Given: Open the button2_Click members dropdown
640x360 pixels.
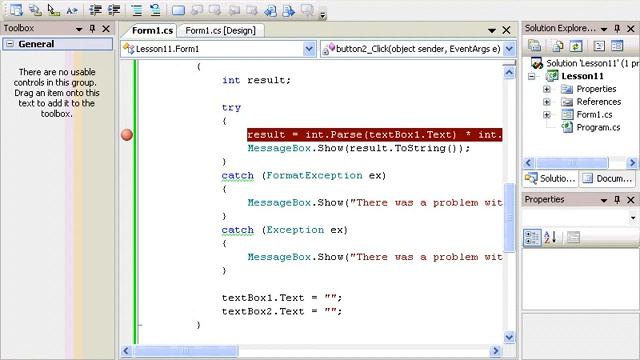Looking at the screenshot, I should (509, 49).
